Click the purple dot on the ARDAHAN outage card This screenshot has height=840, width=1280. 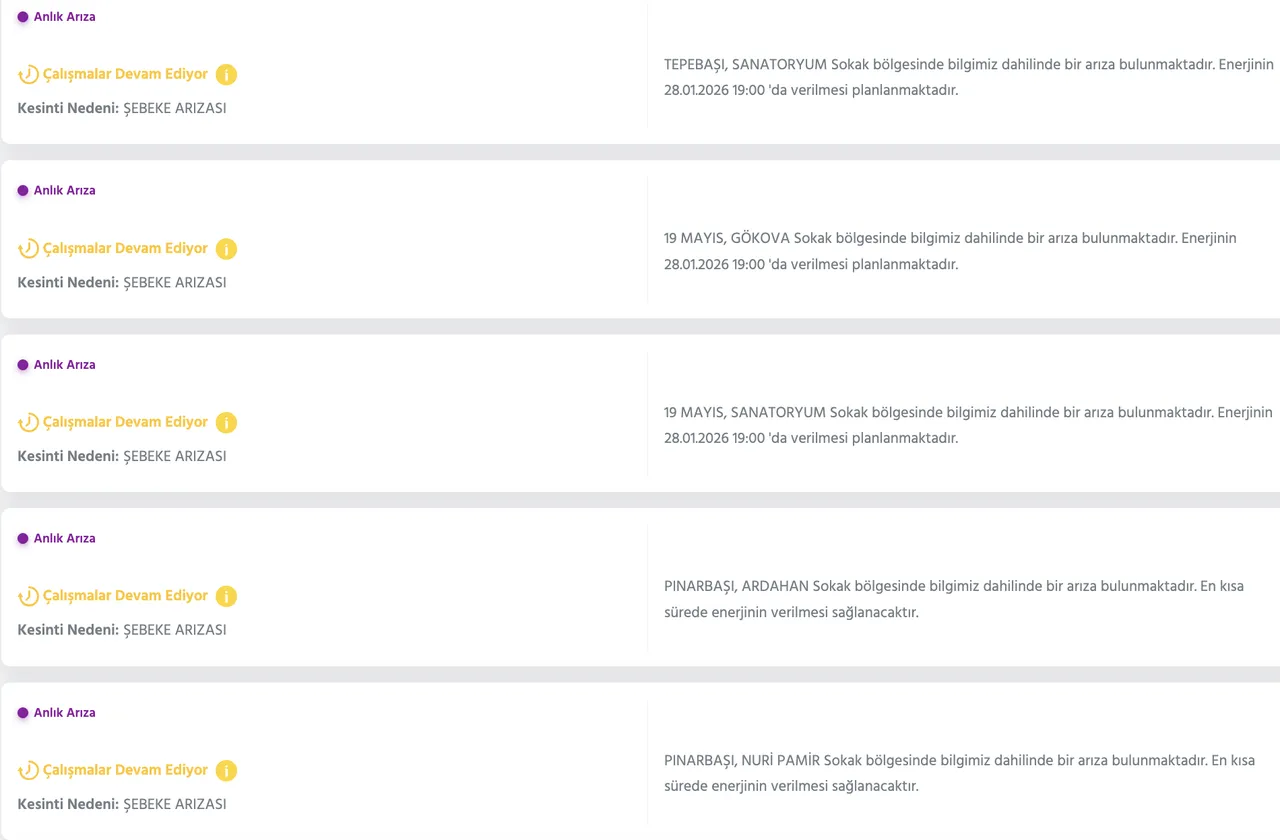point(23,539)
